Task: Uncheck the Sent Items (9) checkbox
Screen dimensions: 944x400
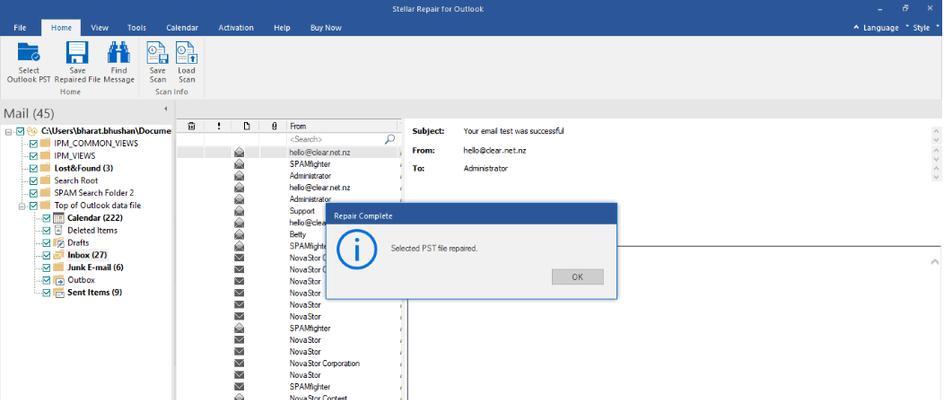Action: coord(46,292)
